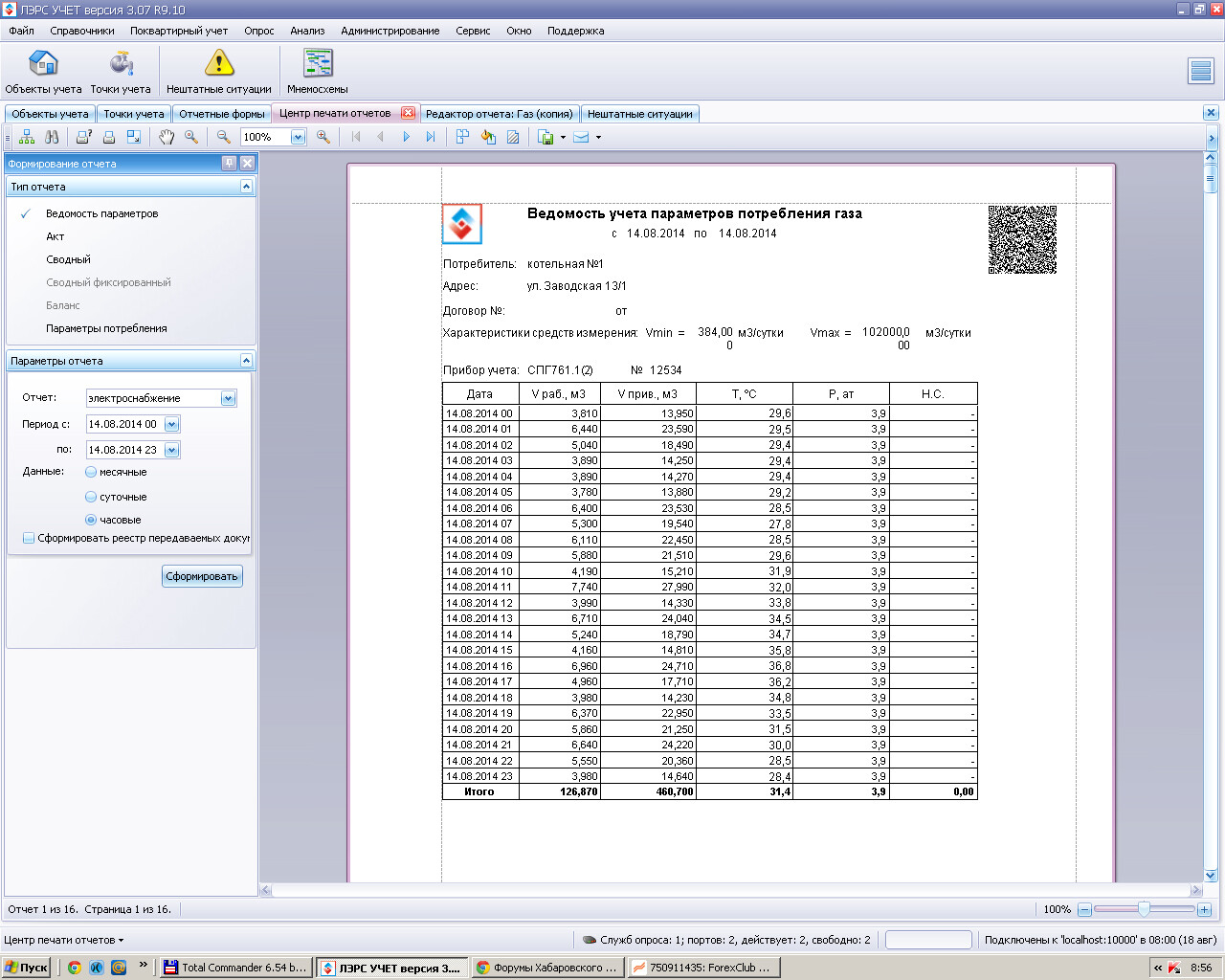The width and height of the screenshot is (1225, 980).
Task: Click the multiple pages view icon
Action: (463, 137)
